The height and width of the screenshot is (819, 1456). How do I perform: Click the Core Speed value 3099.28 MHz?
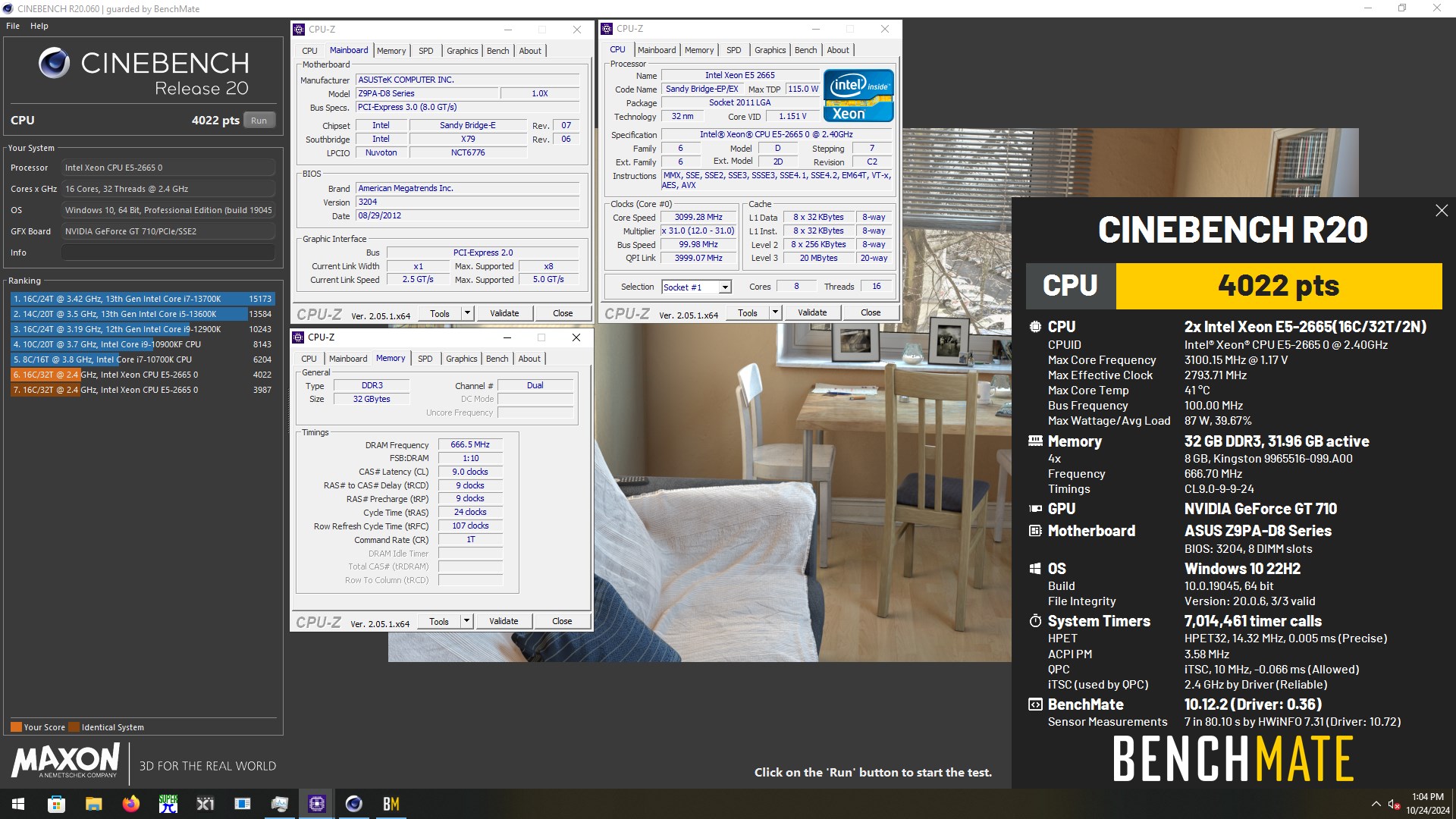698,218
